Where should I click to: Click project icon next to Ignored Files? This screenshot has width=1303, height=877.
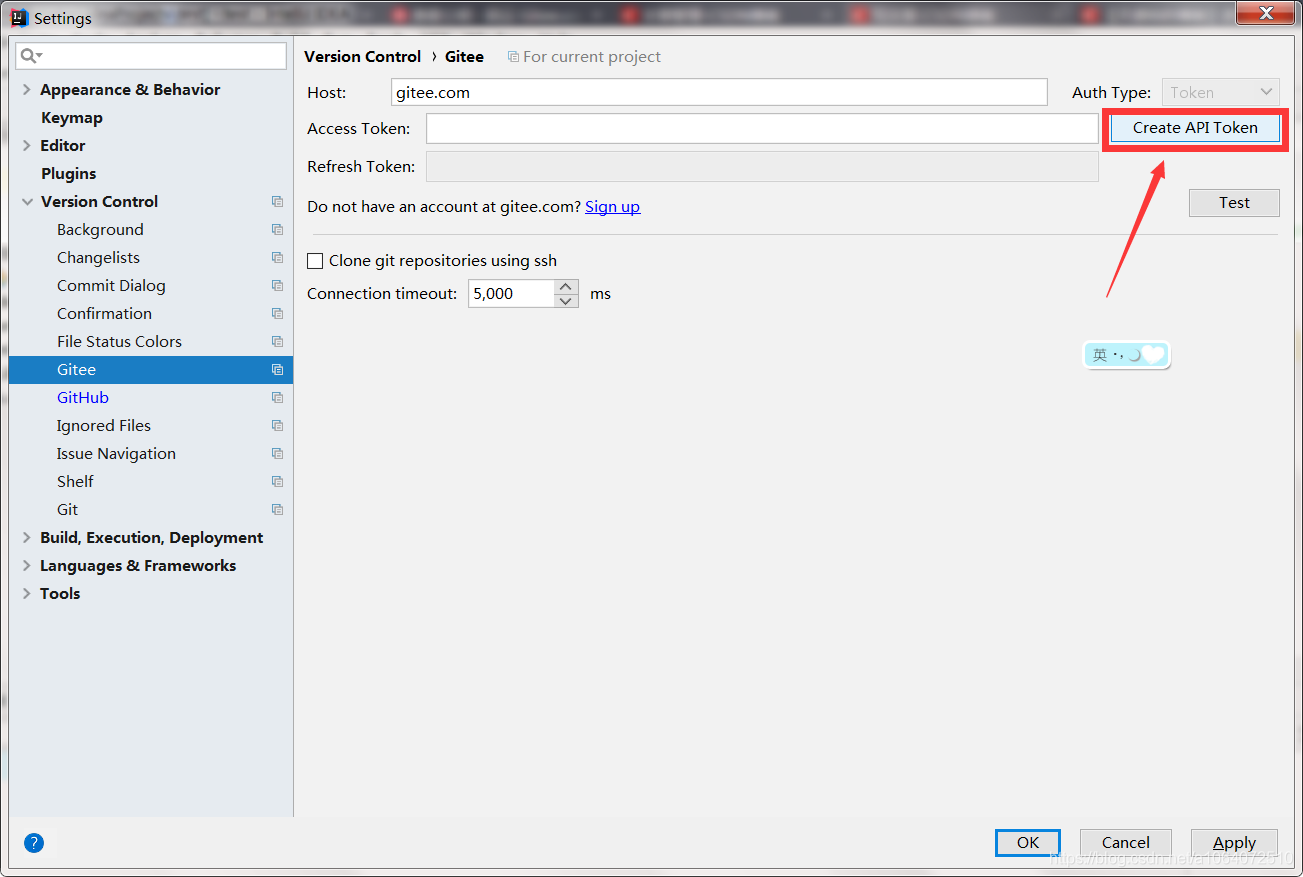[277, 426]
